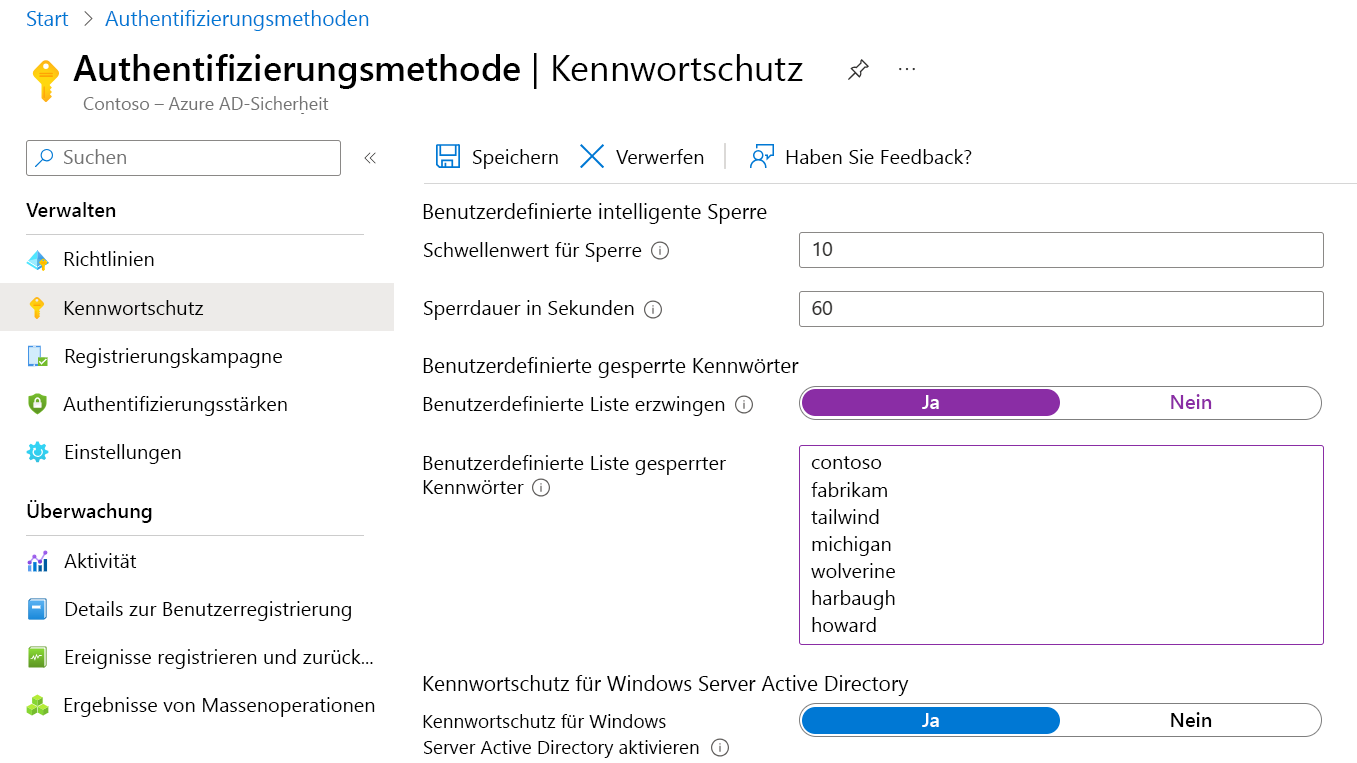The height and width of the screenshot is (763, 1357).
Task: Click the Speichern save disk icon
Action: 447,157
